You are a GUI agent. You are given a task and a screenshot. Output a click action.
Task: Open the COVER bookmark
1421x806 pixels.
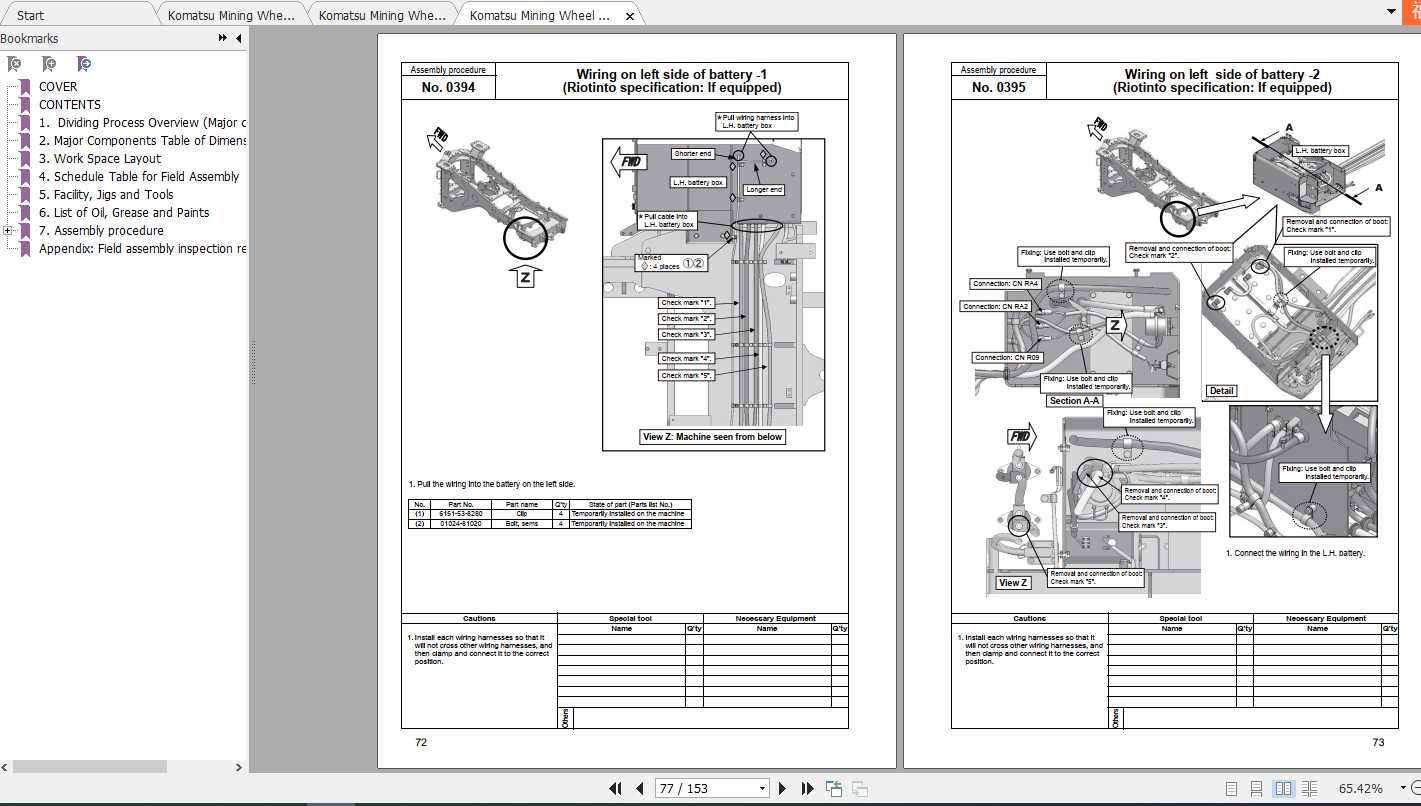(59, 86)
